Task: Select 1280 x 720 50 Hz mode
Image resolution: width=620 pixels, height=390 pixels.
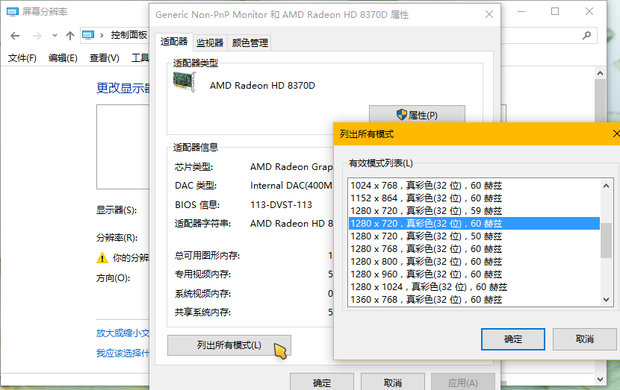Action: (474, 236)
